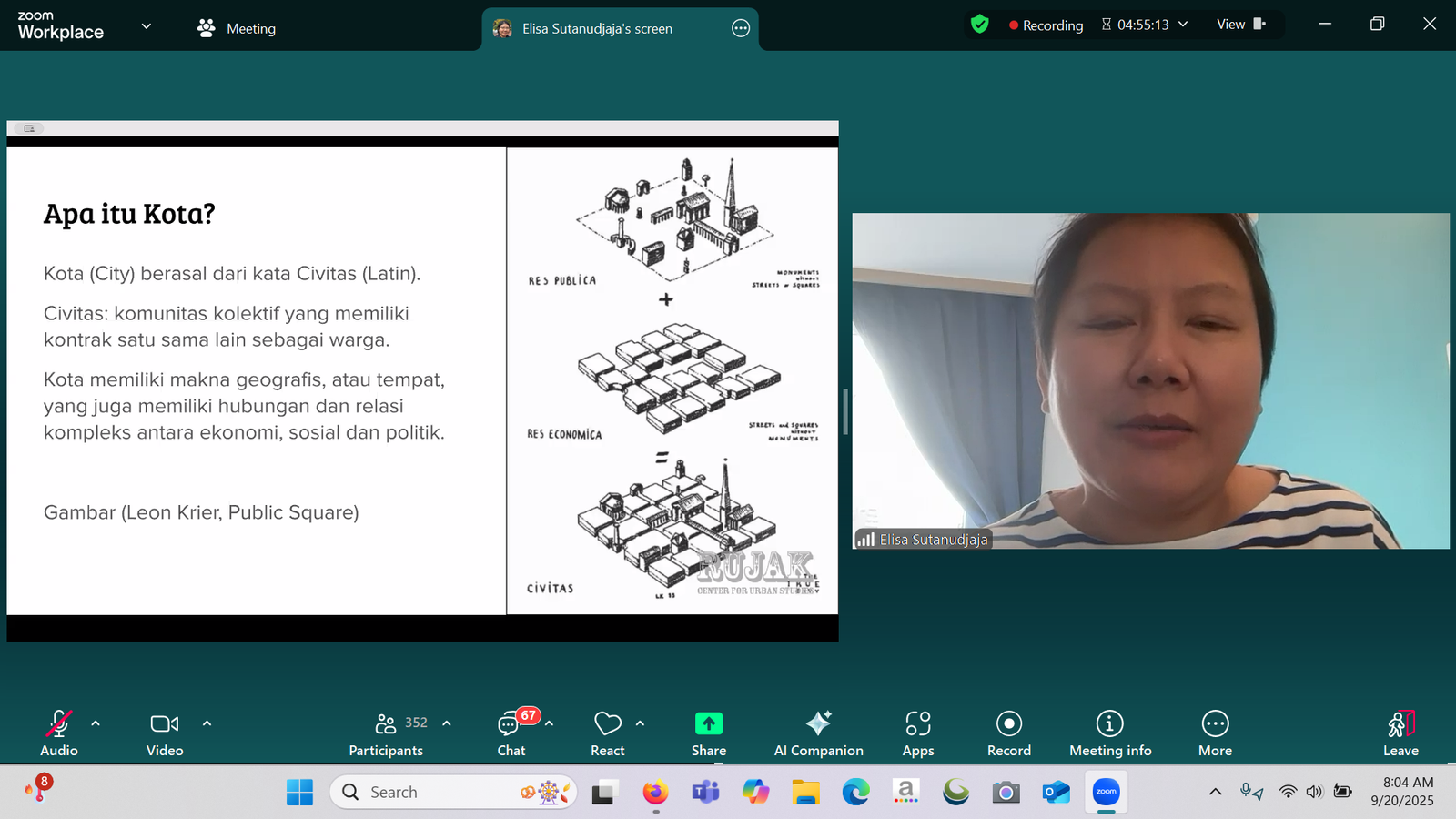Image resolution: width=1456 pixels, height=819 pixels.
Task: Switch to the Meeting tab
Action: pos(237,28)
